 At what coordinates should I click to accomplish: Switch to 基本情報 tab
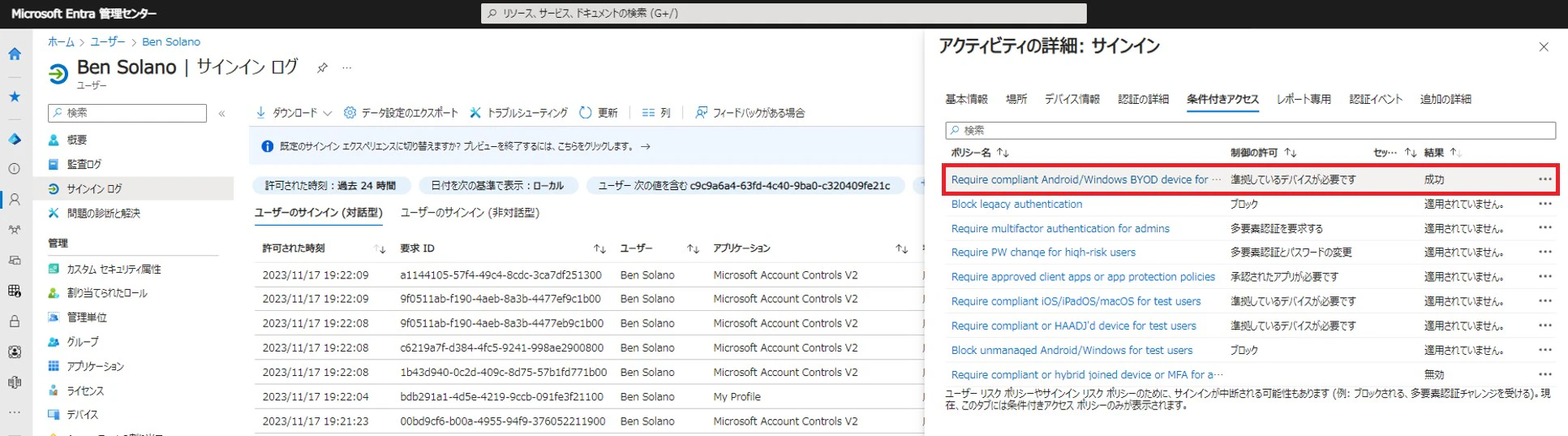(966, 99)
